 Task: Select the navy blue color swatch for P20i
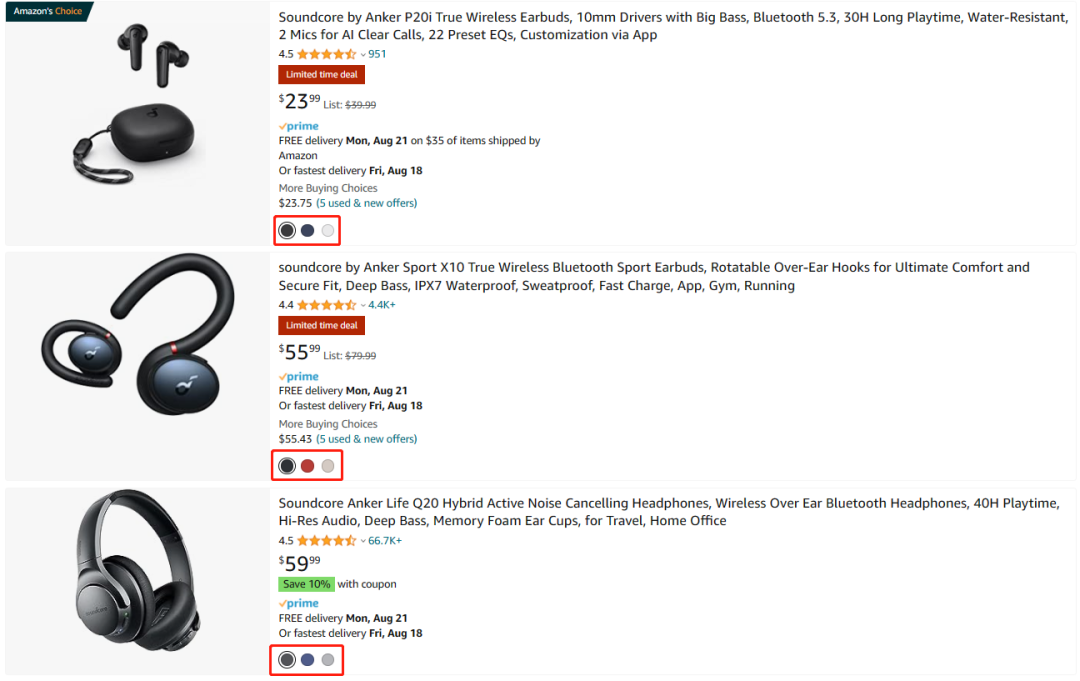point(308,231)
